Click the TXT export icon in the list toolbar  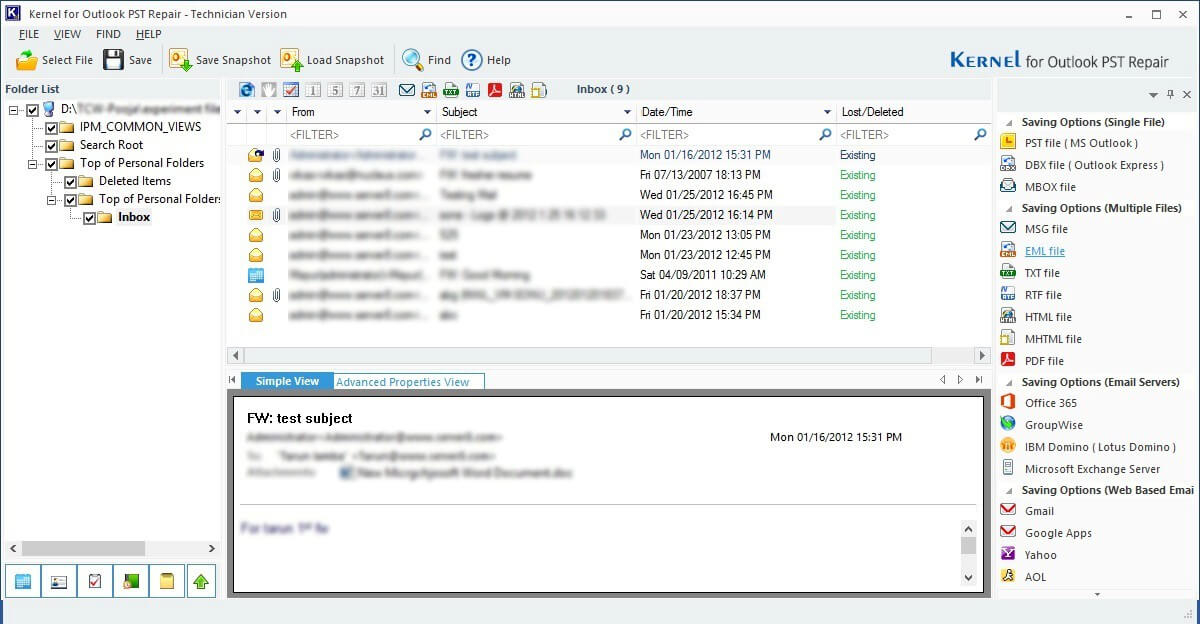(x=451, y=90)
